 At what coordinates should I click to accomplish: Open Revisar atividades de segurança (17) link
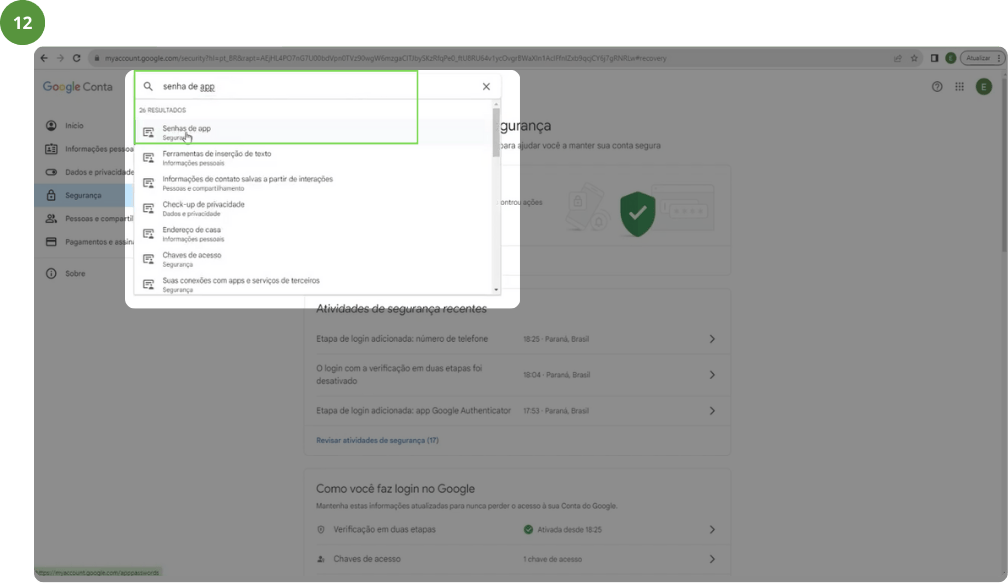pos(377,440)
